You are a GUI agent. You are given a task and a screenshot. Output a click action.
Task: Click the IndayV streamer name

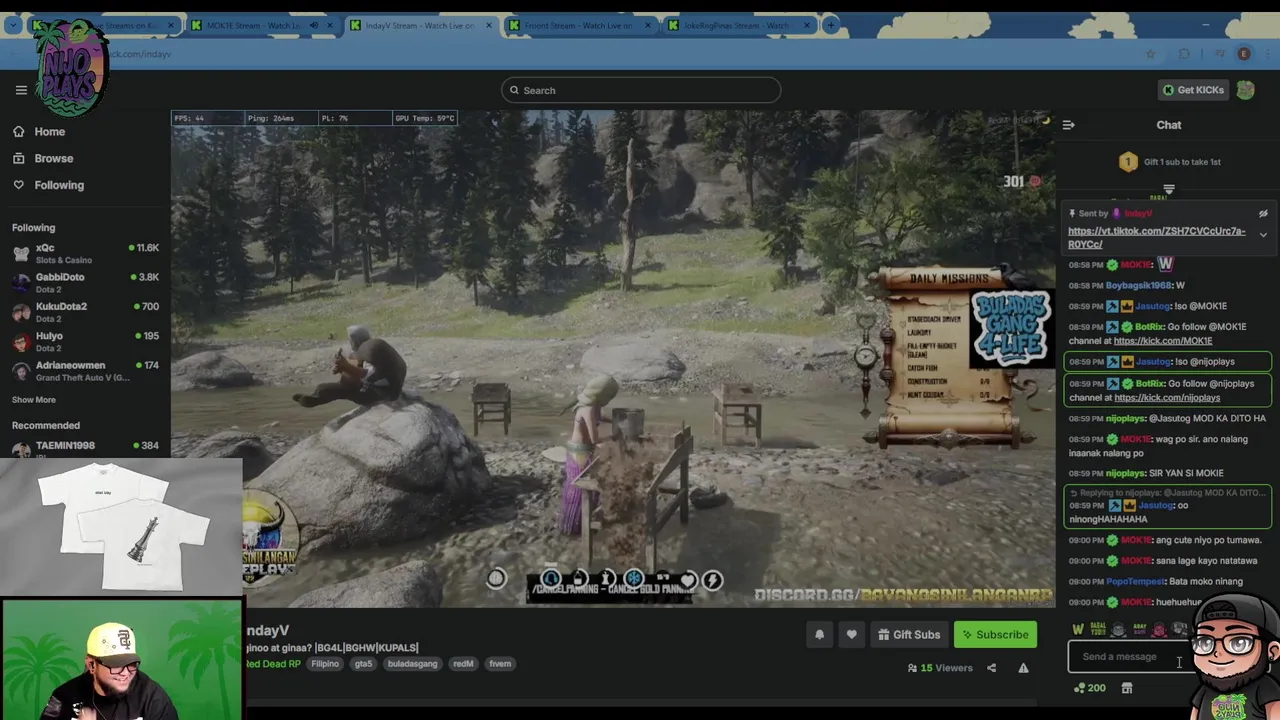coord(267,630)
